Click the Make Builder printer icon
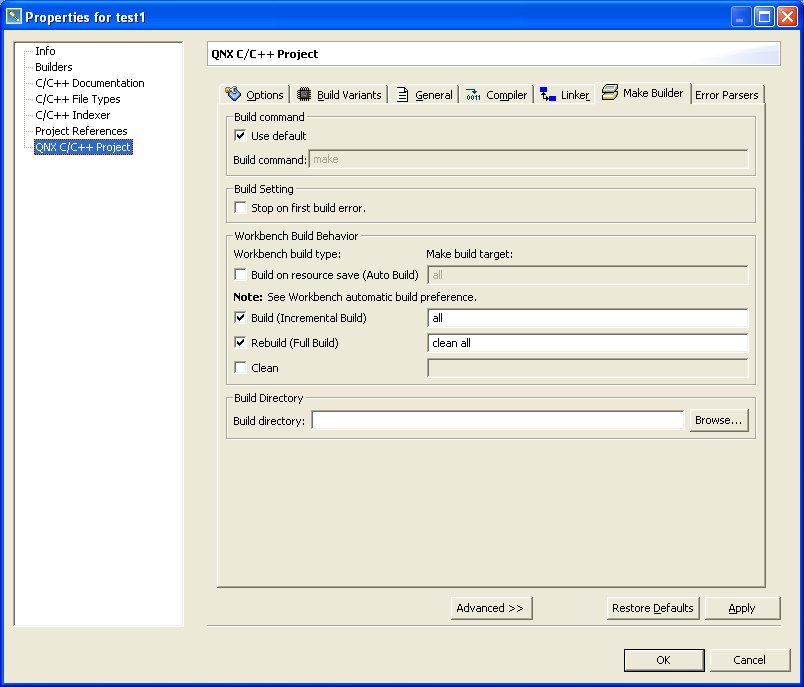This screenshot has width=804, height=687. [608, 92]
